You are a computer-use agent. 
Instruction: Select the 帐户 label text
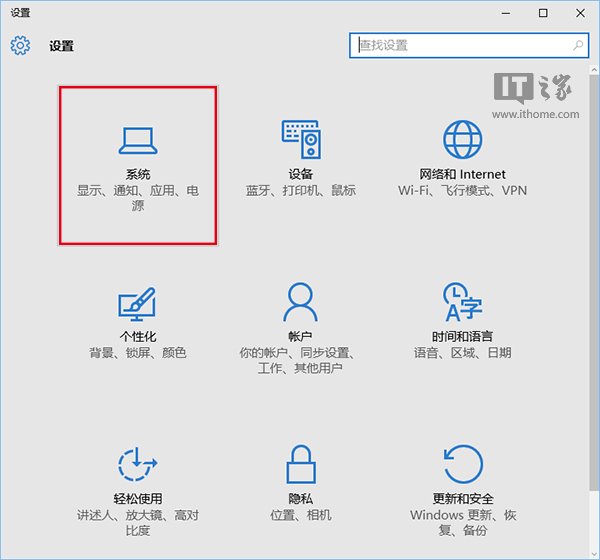coord(300,337)
